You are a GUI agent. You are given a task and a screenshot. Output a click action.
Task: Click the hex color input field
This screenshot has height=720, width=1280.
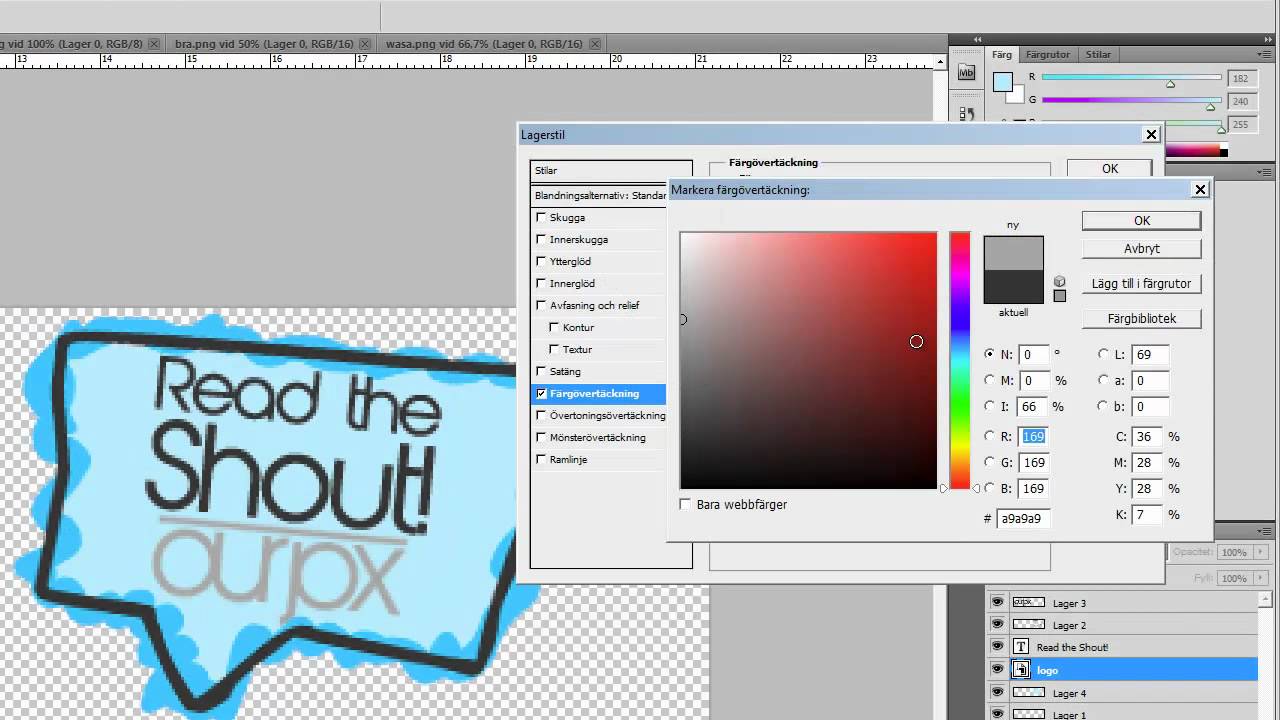1024,518
